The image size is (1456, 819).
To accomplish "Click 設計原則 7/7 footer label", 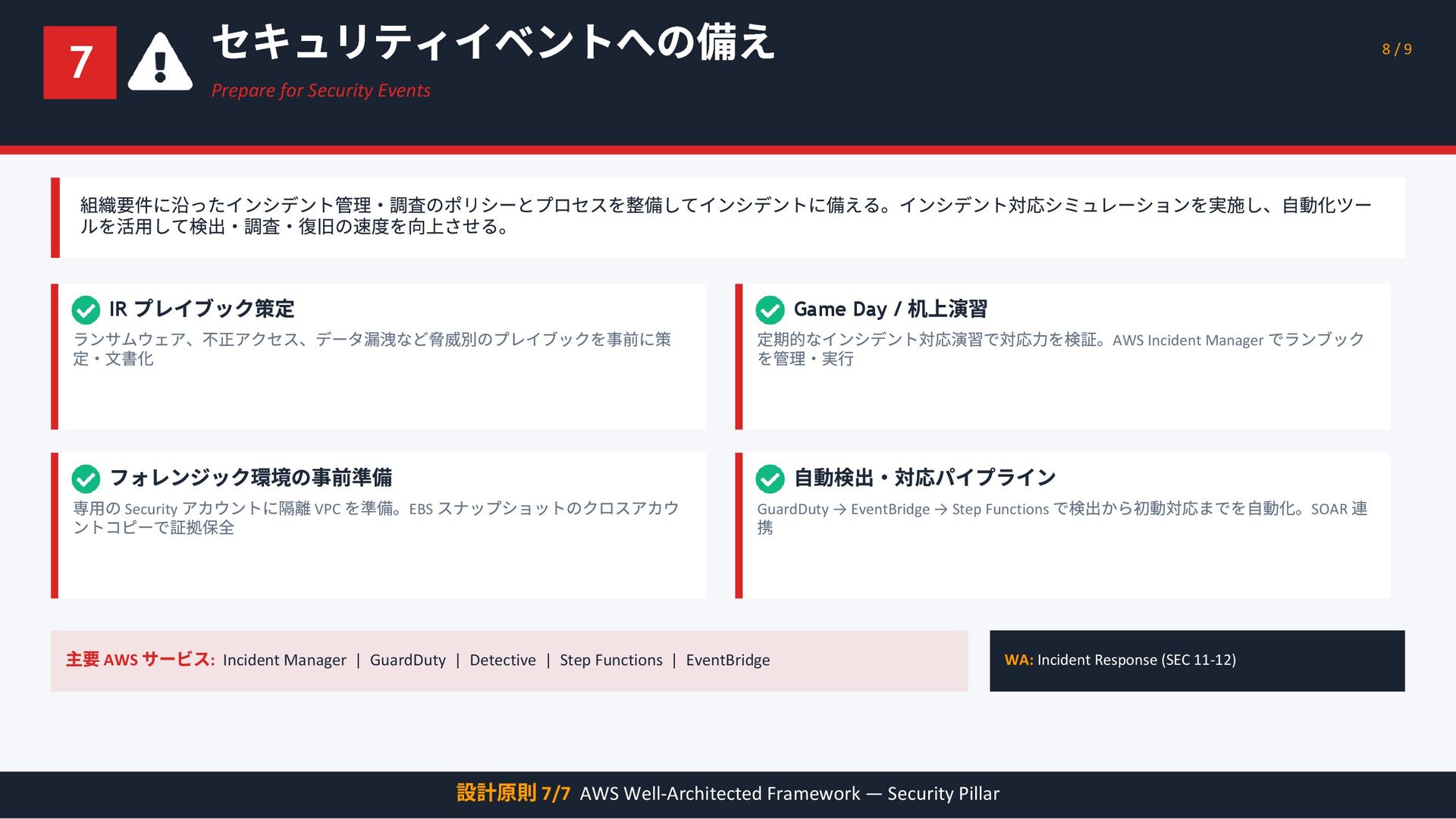I will (513, 794).
